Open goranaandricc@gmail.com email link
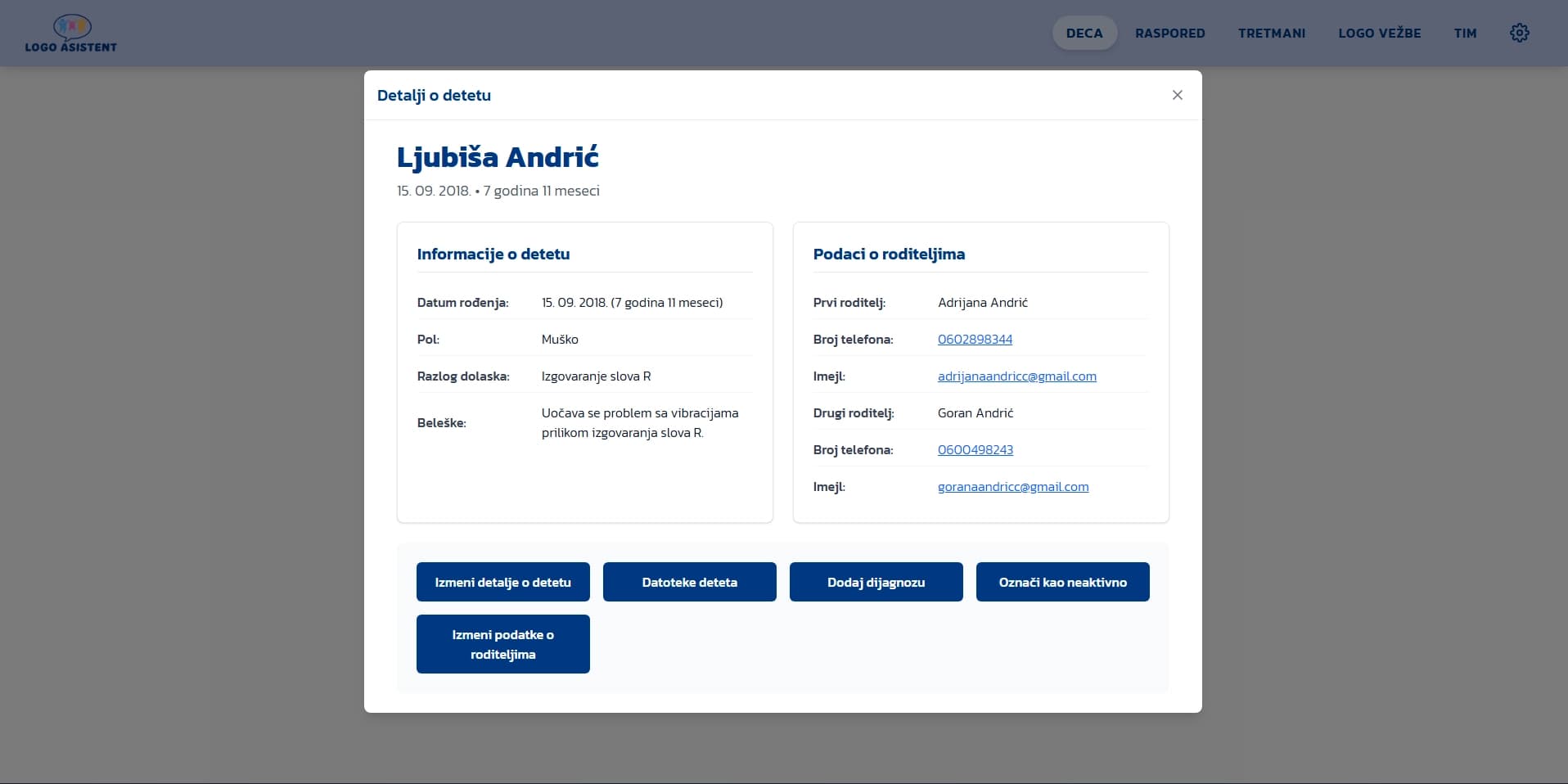Screen dimensions: 1568x784 (1013, 486)
